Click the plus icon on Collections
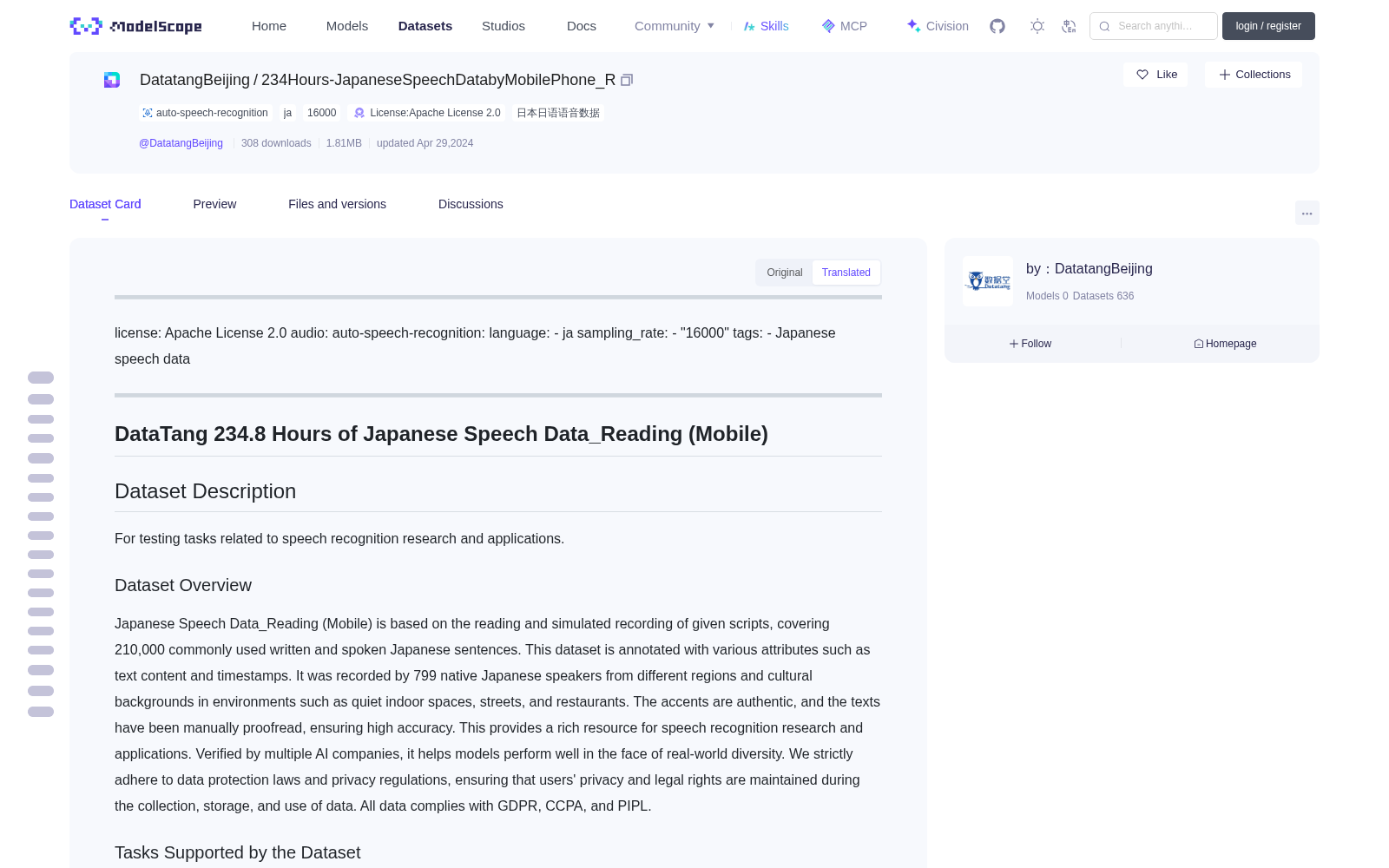This screenshot has width=1389, height=868. 1225,75
